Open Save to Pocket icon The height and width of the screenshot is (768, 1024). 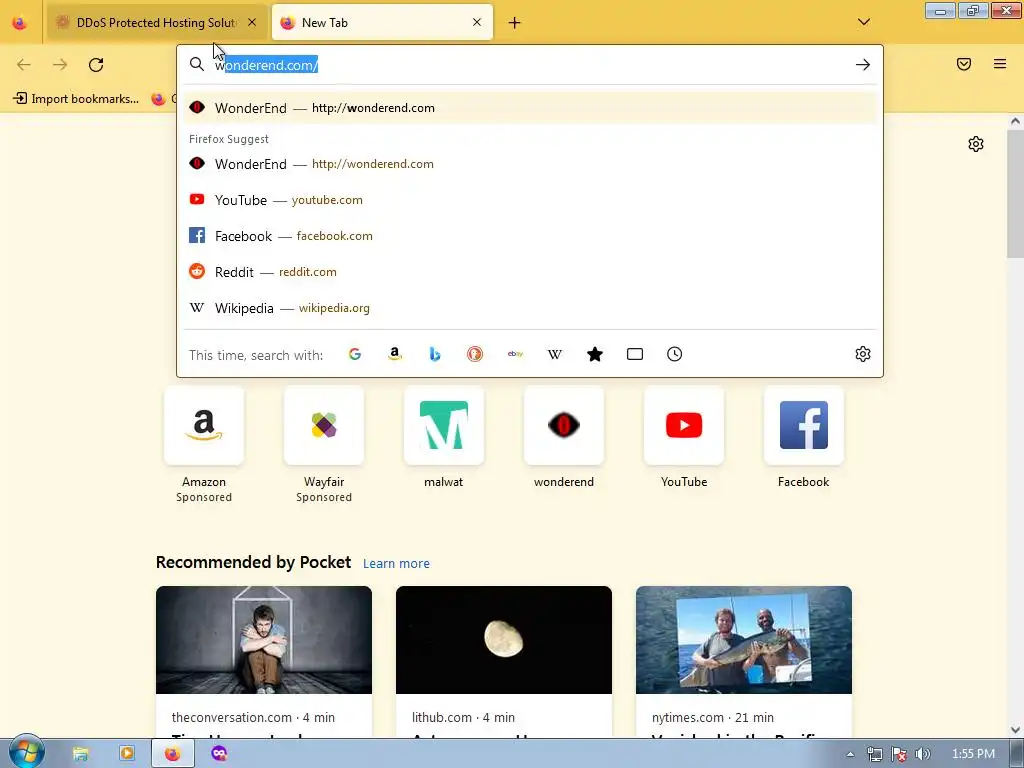pos(964,64)
